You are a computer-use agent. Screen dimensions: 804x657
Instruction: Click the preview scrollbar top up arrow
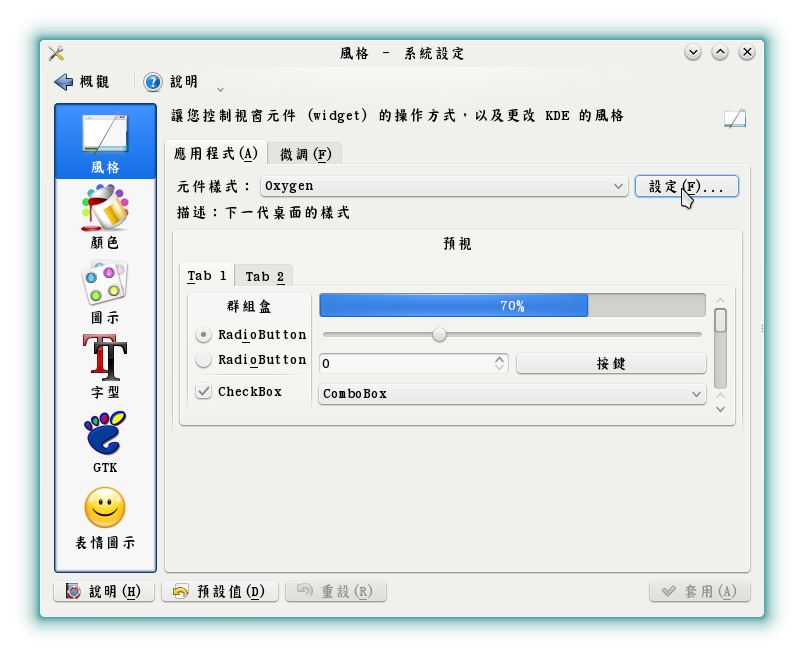click(720, 301)
